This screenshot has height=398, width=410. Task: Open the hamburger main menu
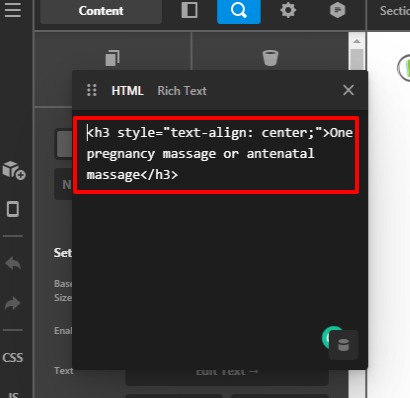13,10
